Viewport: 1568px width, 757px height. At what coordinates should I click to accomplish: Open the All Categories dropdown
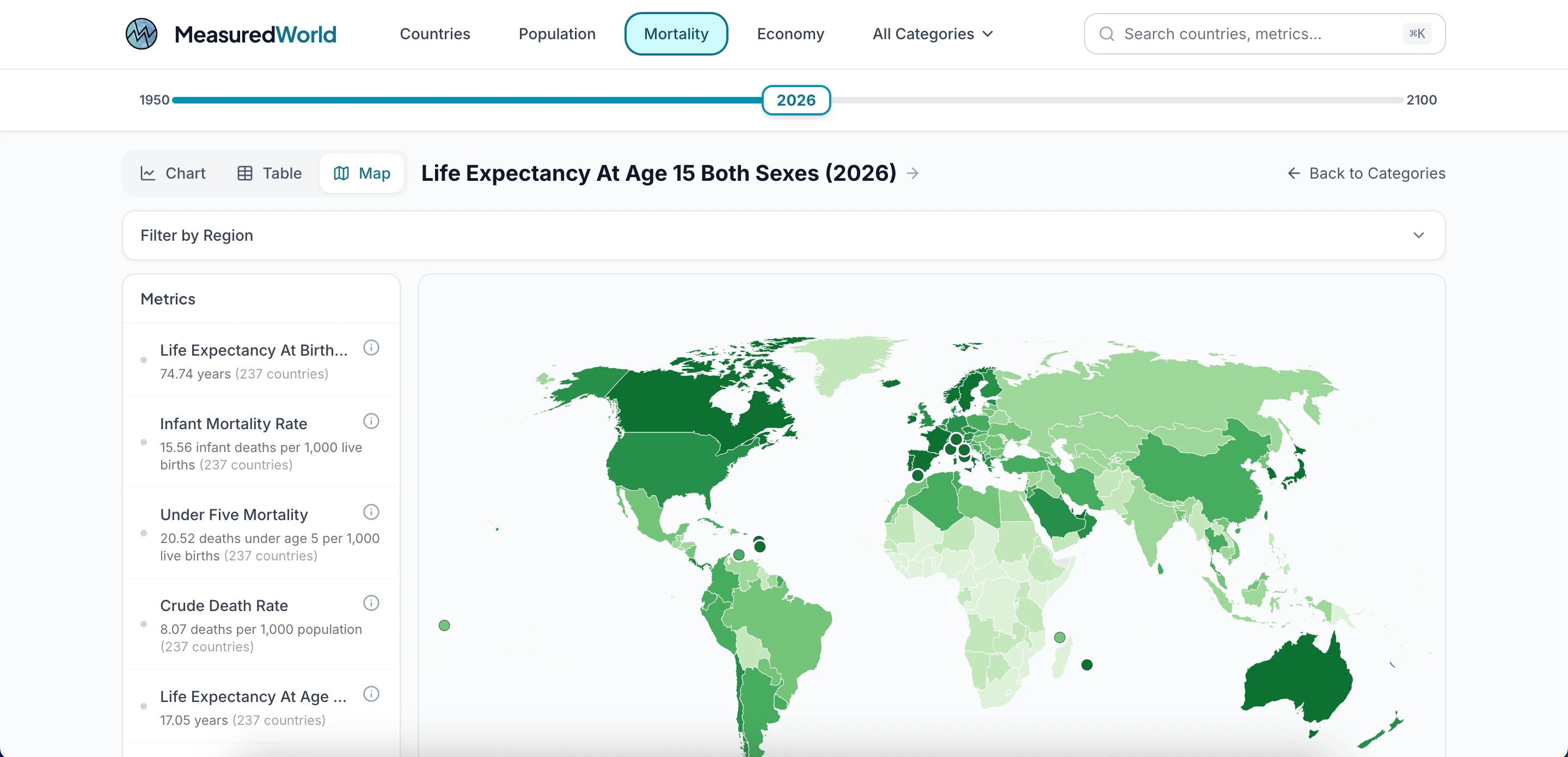click(x=932, y=34)
